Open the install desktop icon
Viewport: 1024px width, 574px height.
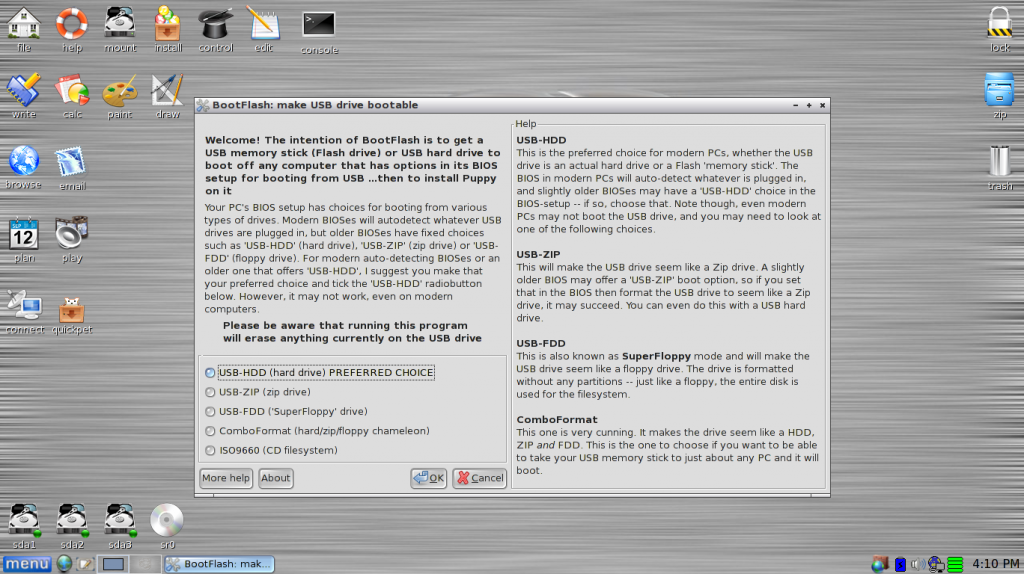coord(168,24)
